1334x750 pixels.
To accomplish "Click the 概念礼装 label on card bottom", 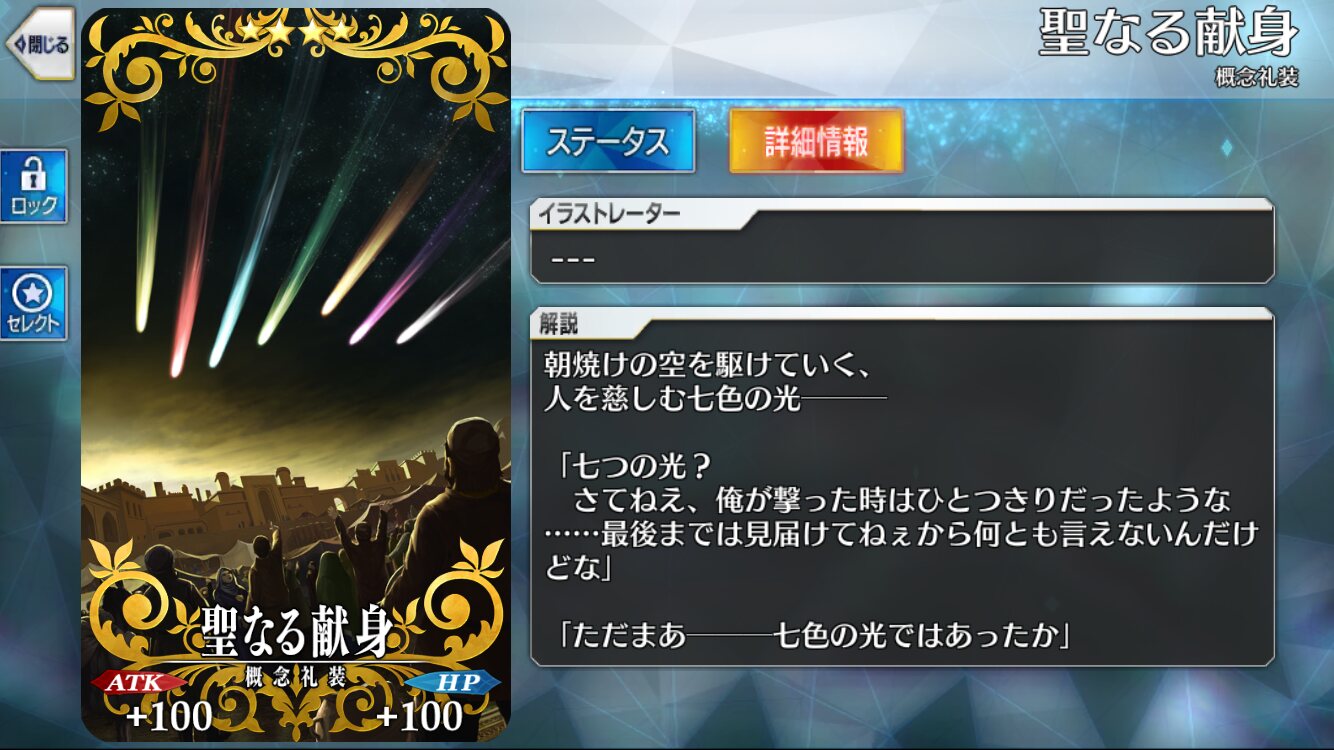I will 296,676.
